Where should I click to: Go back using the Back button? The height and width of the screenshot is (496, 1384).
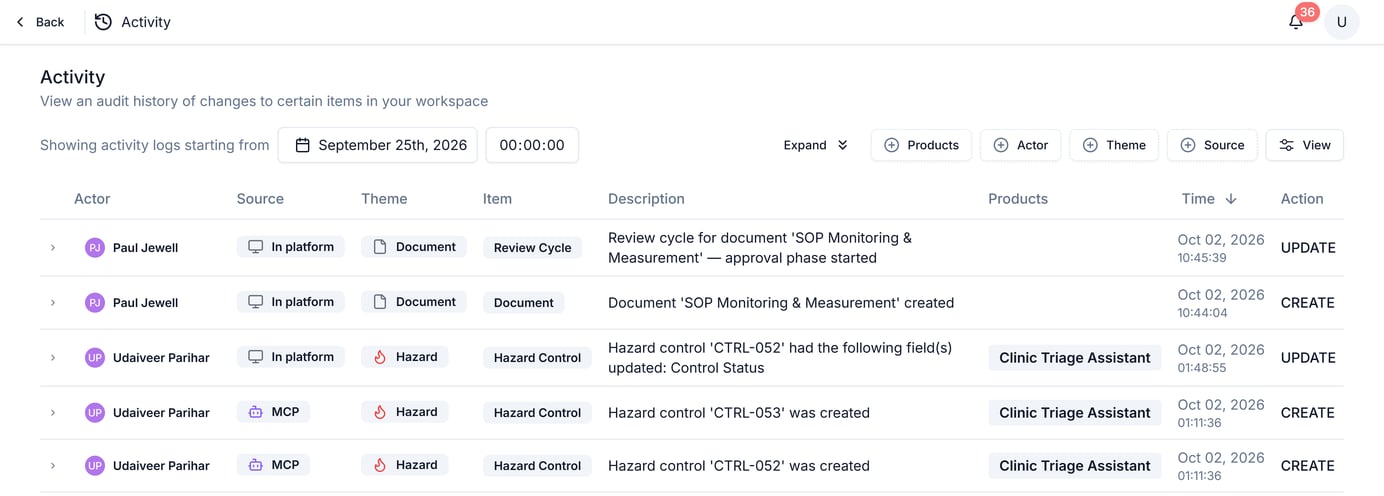pos(40,22)
